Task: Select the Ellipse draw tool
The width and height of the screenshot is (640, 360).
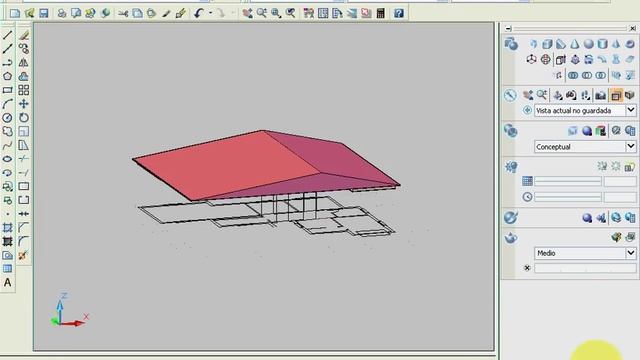Action: 7,159
